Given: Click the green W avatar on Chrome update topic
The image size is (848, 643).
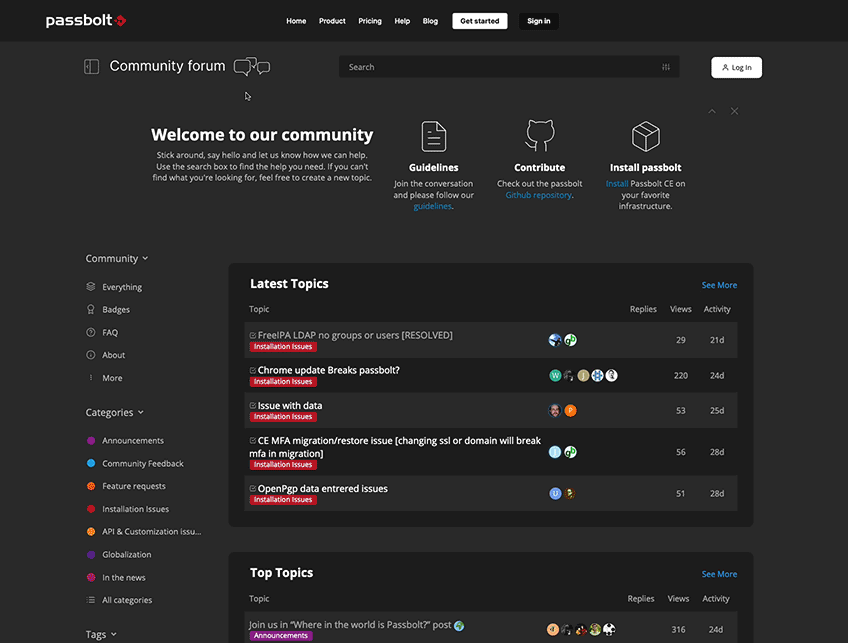Looking at the screenshot, I should tap(555, 375).
